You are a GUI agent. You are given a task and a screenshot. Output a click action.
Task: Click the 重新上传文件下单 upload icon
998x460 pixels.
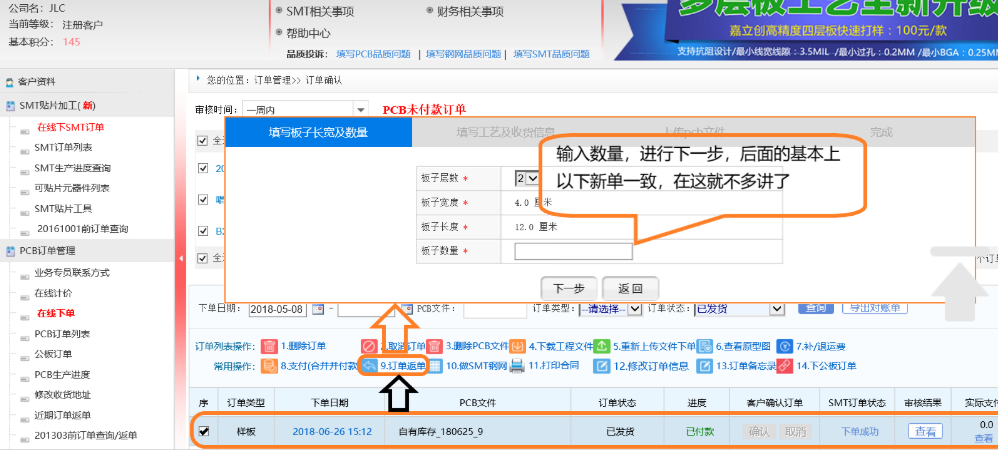pyautogui.click(x=602, y=346)
